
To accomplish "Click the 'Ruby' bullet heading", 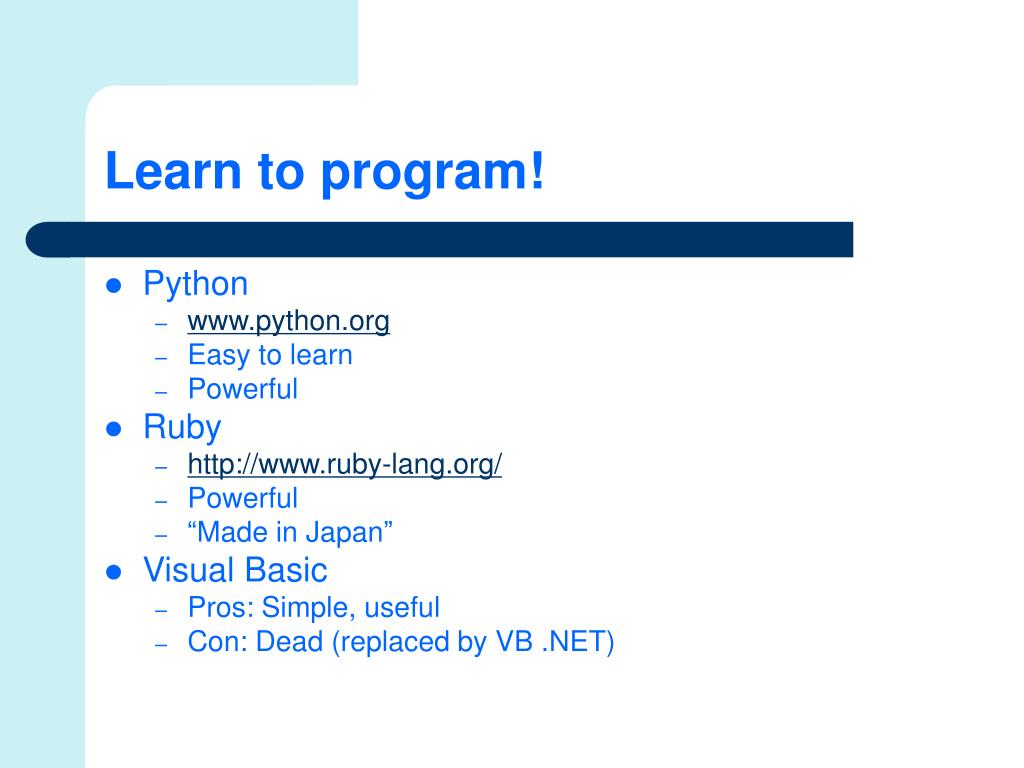I will tap(182, 428).
